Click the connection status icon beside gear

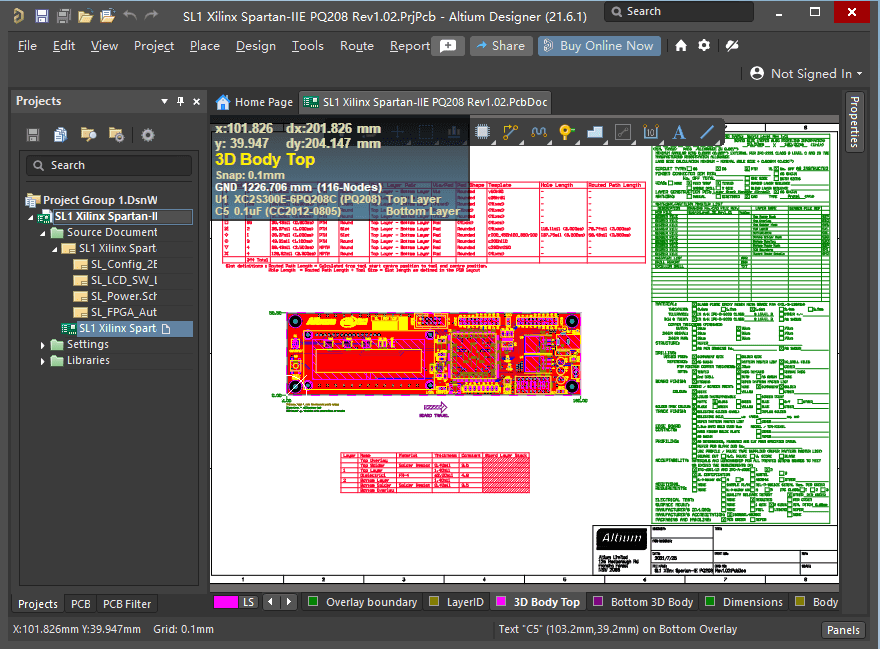coord(732,45)
